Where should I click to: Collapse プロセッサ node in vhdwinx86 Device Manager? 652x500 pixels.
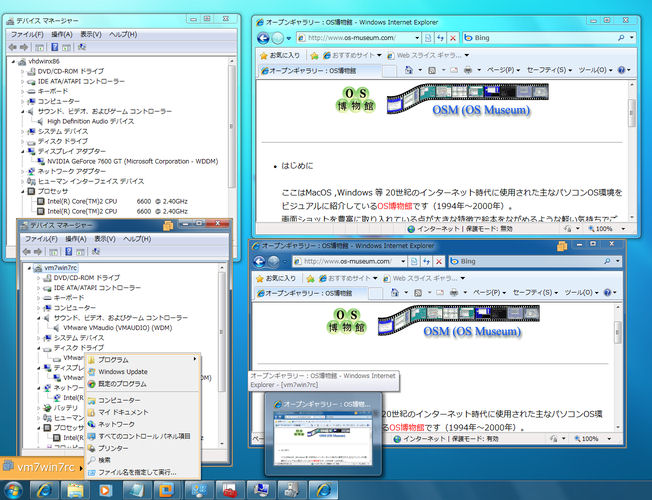click(23, 191)
